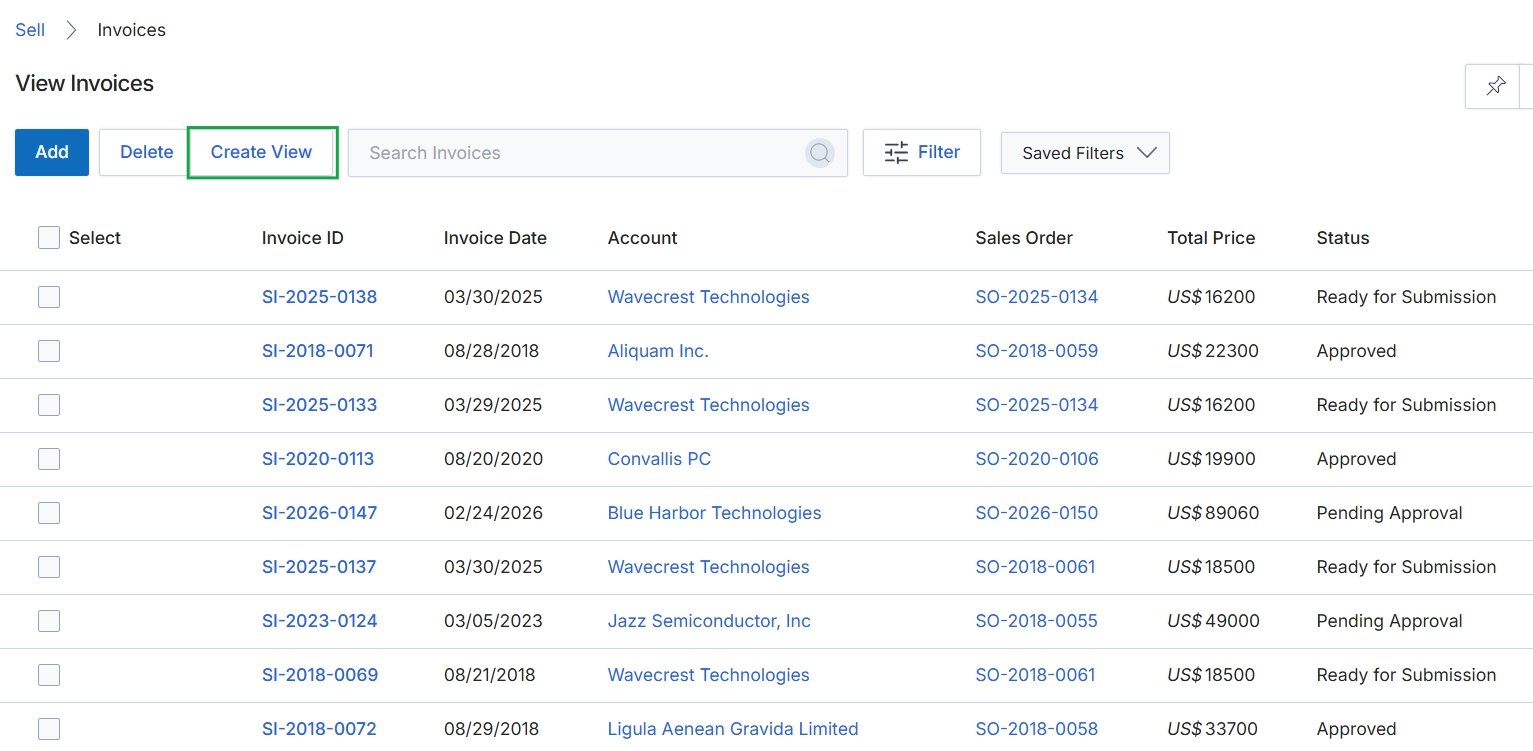Open the Filter button
The height and width of the screenshot is (751, 1533).
(x=922, y=152)
